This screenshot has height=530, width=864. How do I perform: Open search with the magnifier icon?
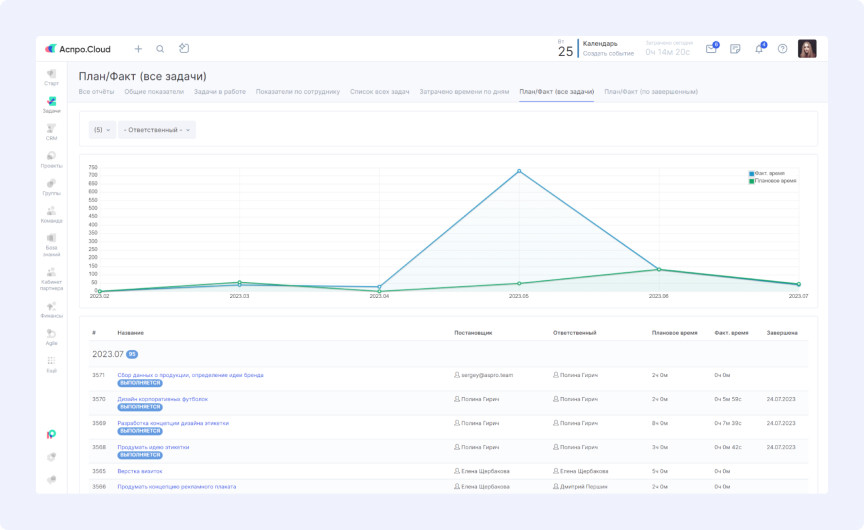click(x=160, y=49)
